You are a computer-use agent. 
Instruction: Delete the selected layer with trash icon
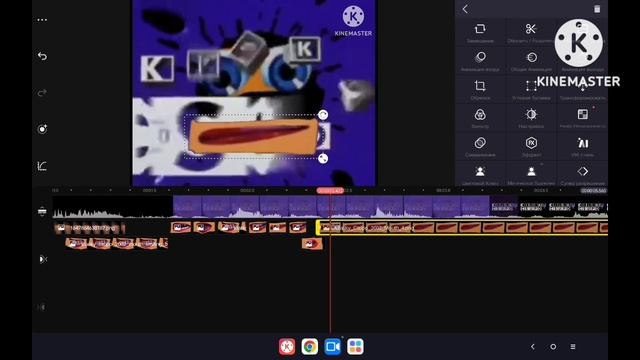(597, 9)
